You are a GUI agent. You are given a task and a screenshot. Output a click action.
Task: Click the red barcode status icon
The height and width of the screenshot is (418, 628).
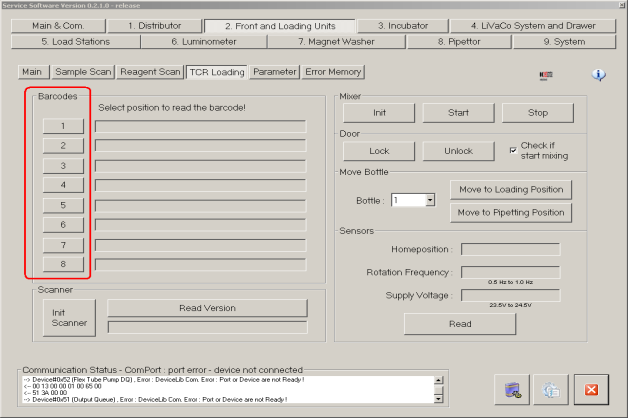pos(546,75)
